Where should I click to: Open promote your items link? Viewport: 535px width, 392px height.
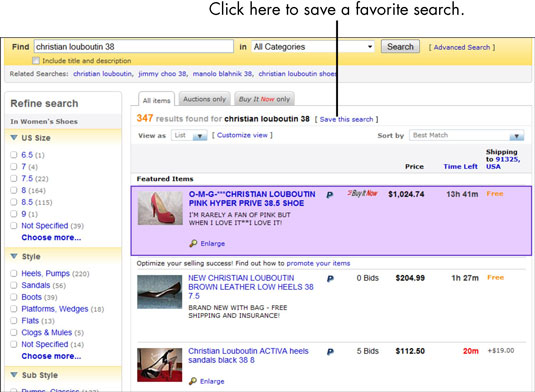(318, 263)
